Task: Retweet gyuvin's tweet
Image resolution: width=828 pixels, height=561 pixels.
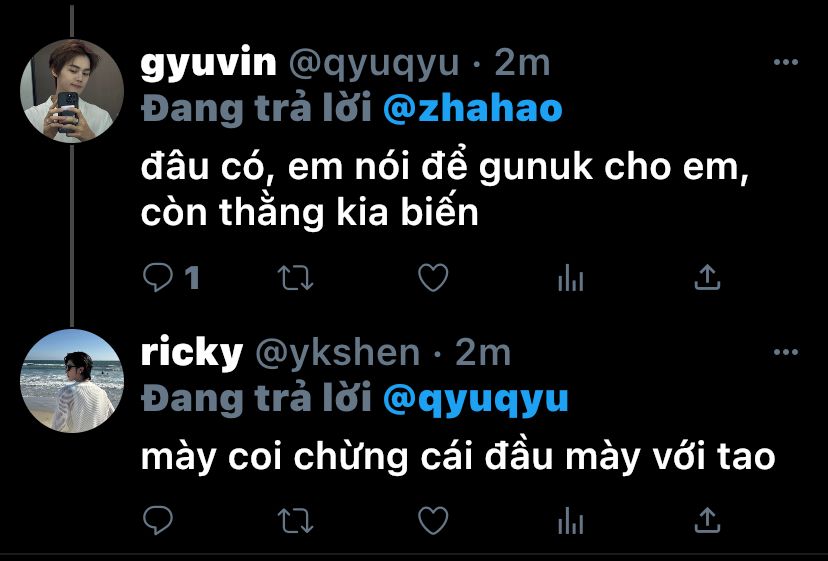Action: (x=296, y=278)
